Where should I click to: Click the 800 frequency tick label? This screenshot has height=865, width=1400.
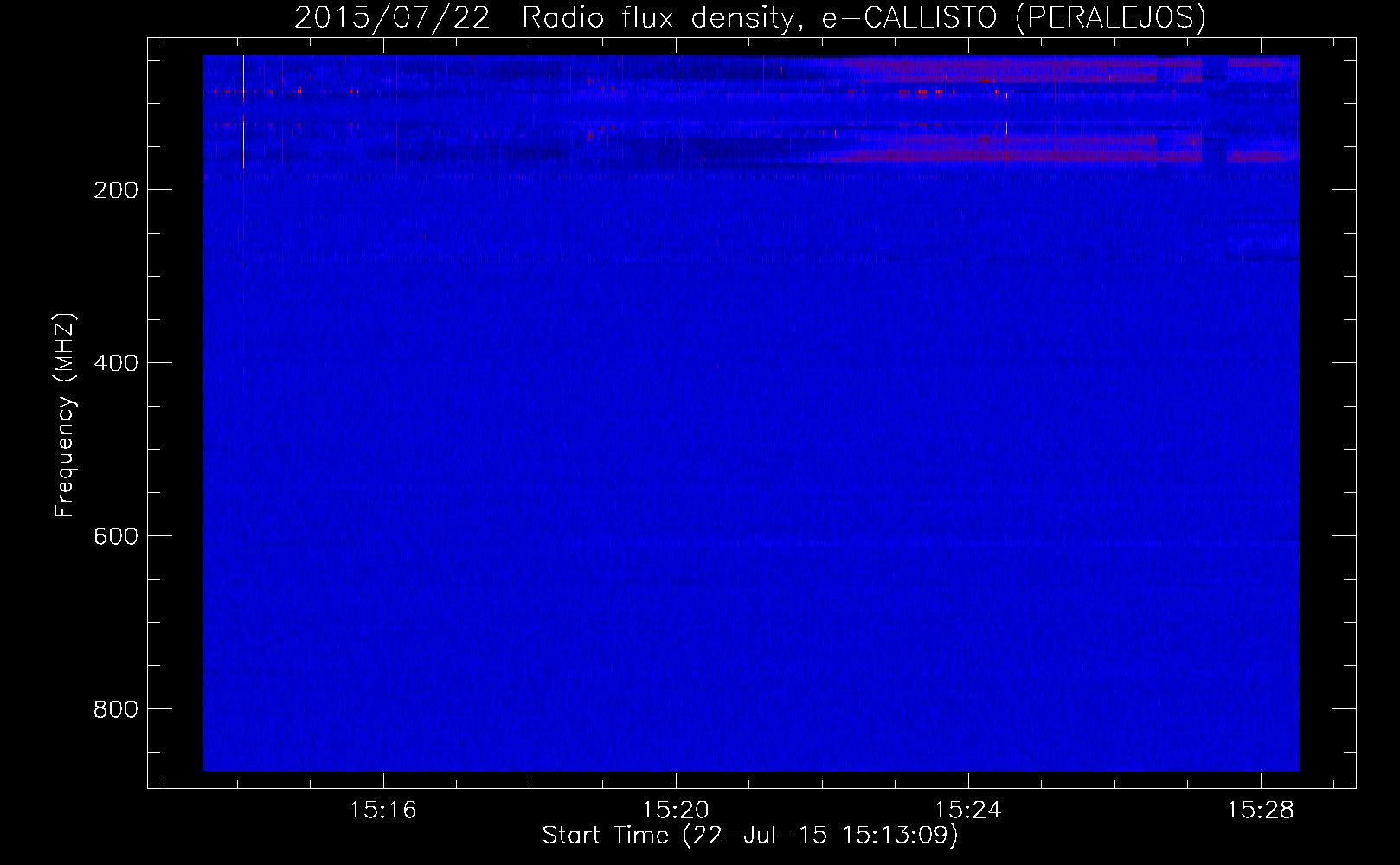pyautogui.click(x=116, y=709)
